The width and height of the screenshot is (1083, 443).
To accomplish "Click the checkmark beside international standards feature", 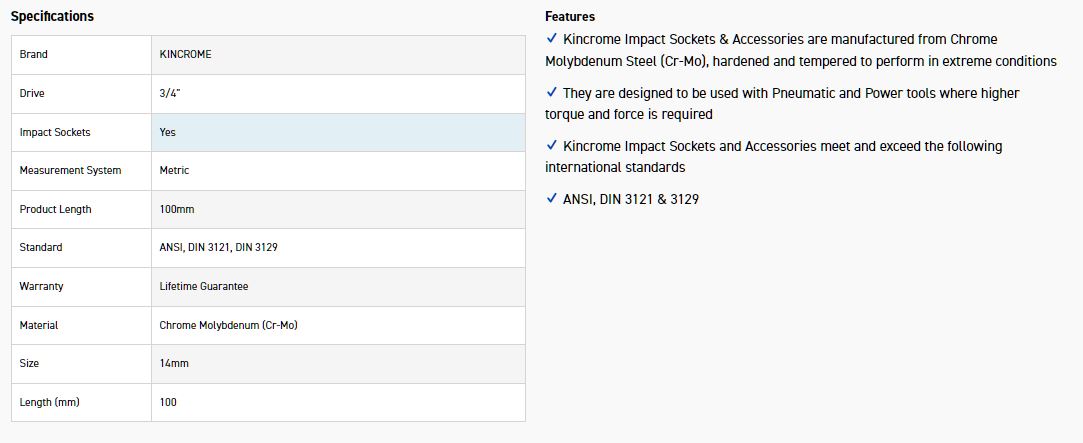I will 552,145.
